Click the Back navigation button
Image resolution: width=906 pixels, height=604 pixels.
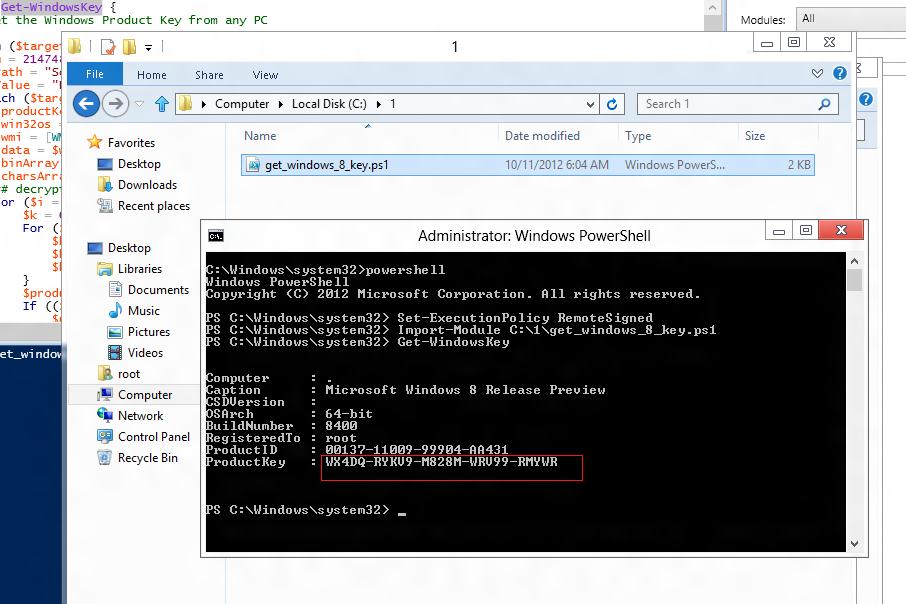coord(86,104)
